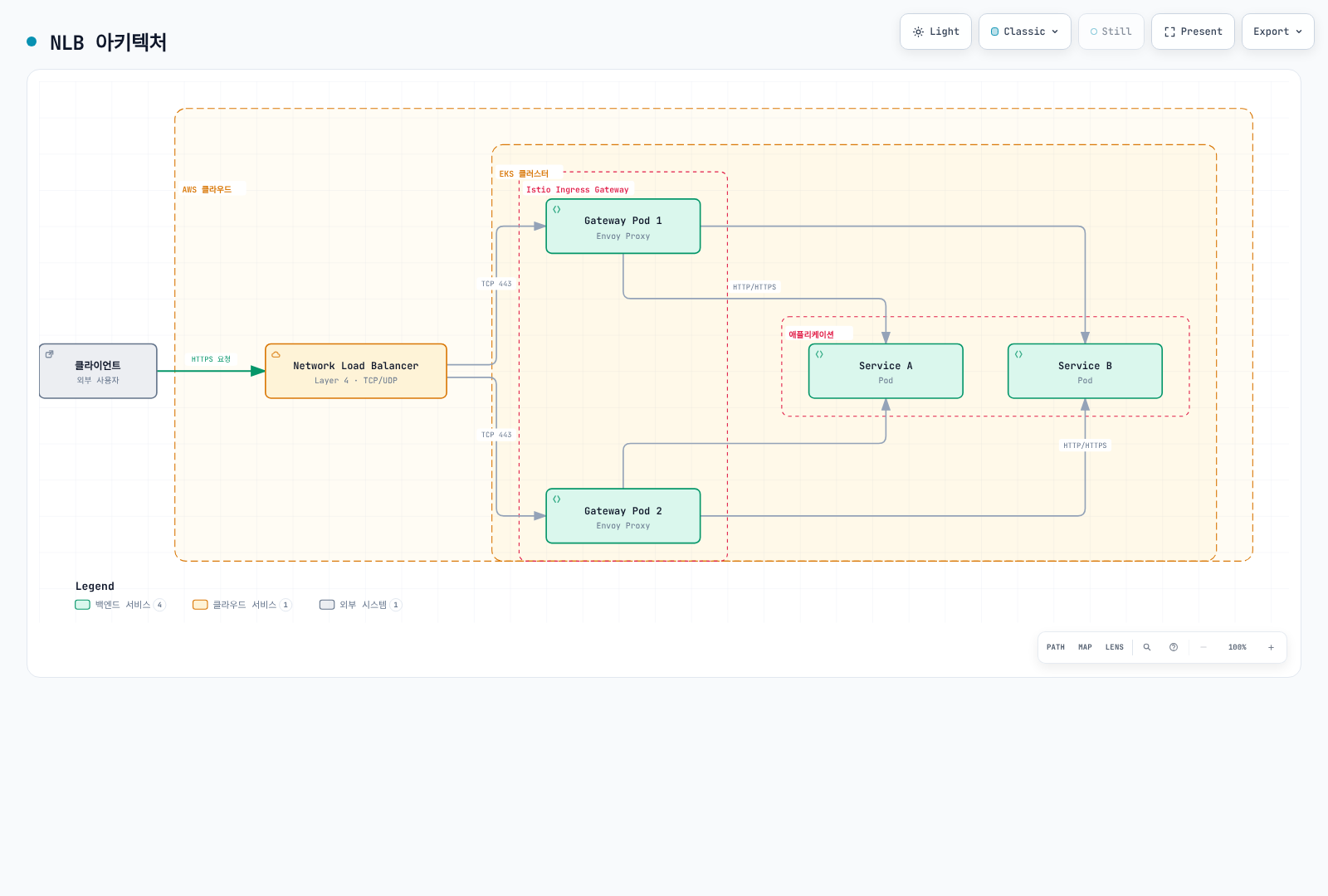1328x896 pixels.
Task: Click the 애플리케이션 group label
Action: [811, 334]
